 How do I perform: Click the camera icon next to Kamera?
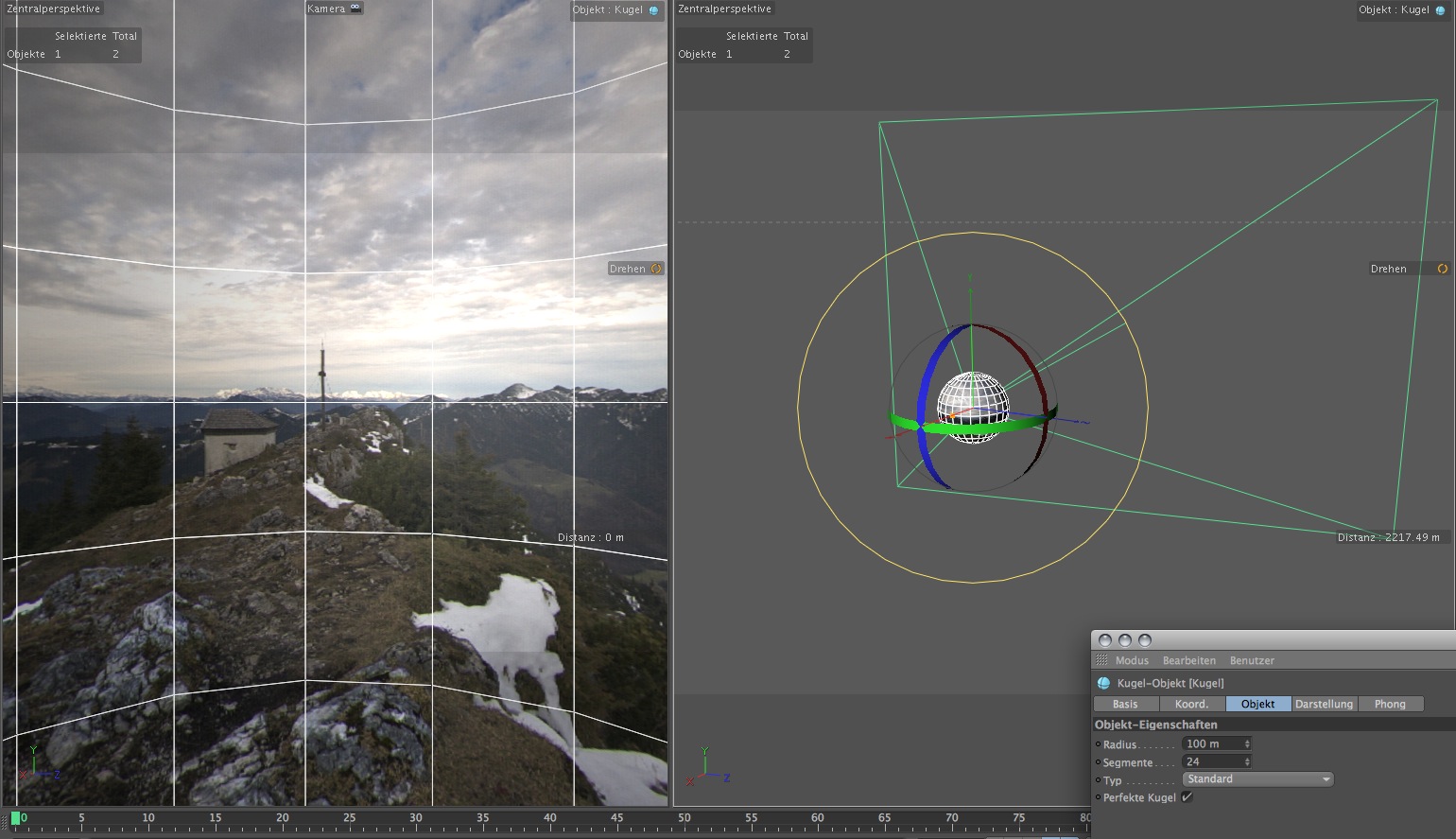[355, 9]
